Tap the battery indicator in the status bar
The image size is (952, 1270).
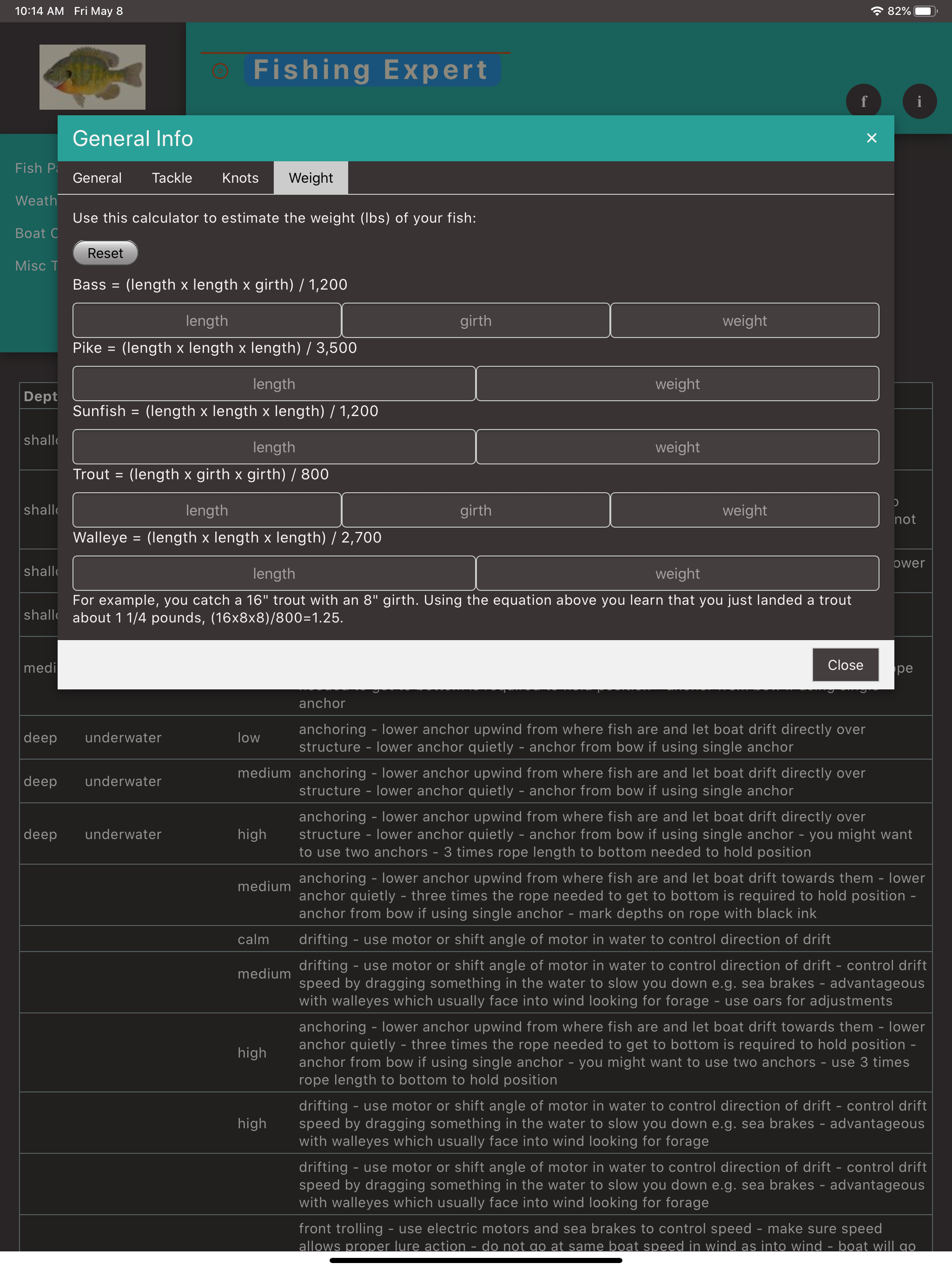[926, 10]
